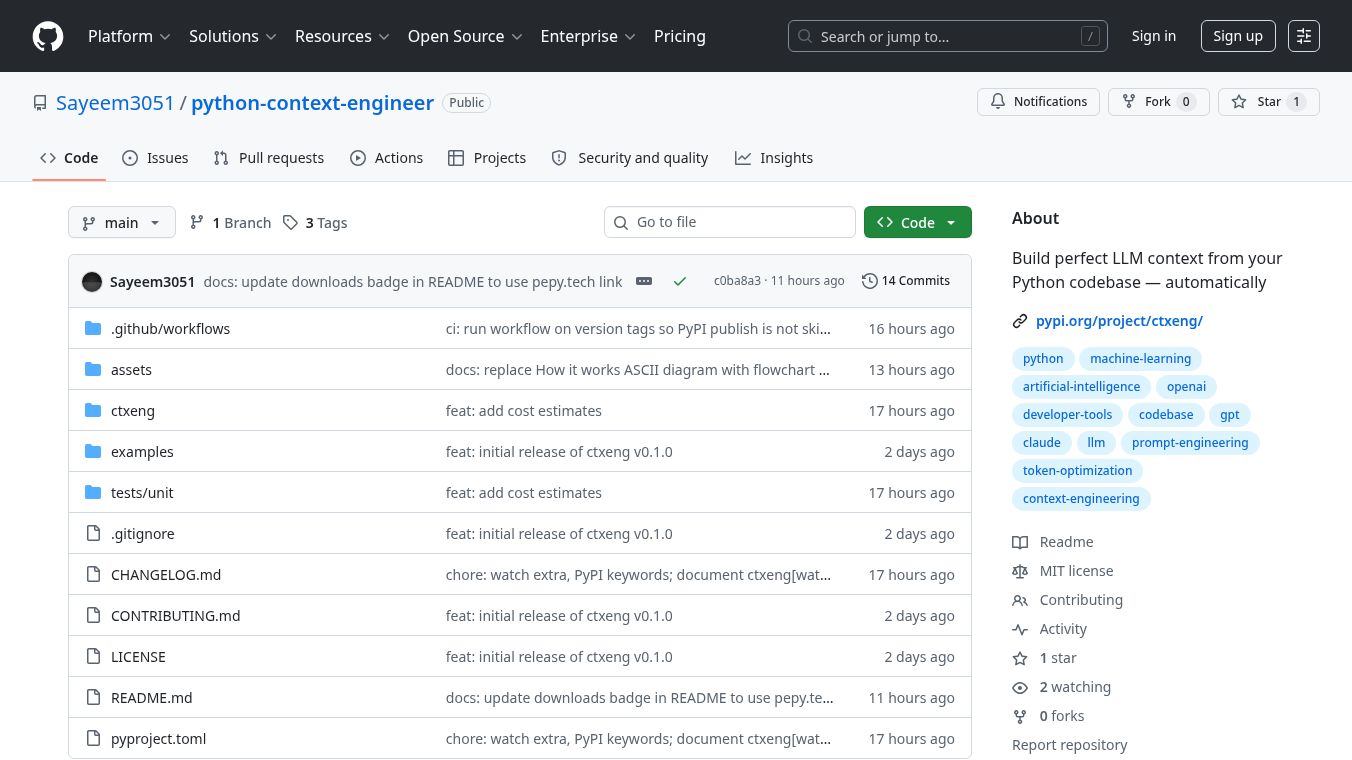Click the commit details ellipsis icon
Image resolution: width=1352 pixels, height=760 pixels.
click(x=644, y=281)
